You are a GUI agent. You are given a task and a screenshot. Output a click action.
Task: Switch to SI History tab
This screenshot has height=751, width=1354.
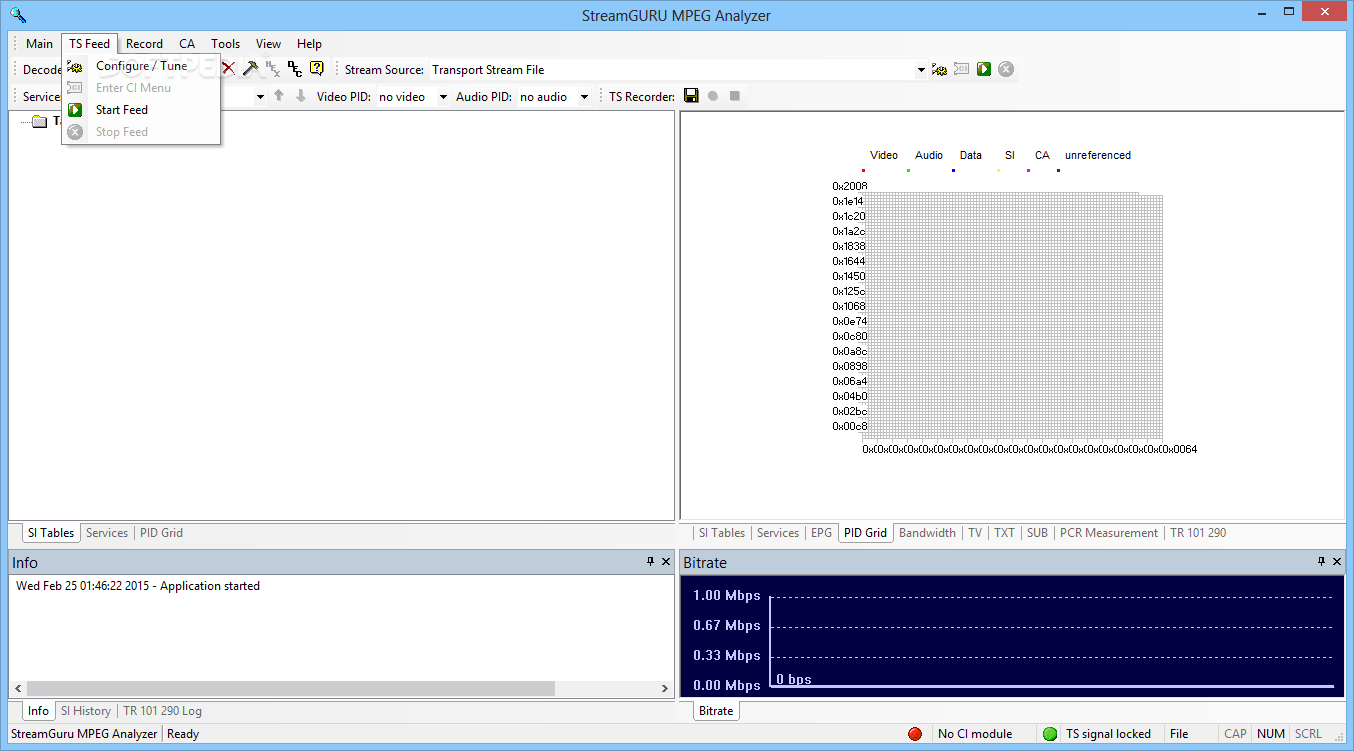pos(85,711)
